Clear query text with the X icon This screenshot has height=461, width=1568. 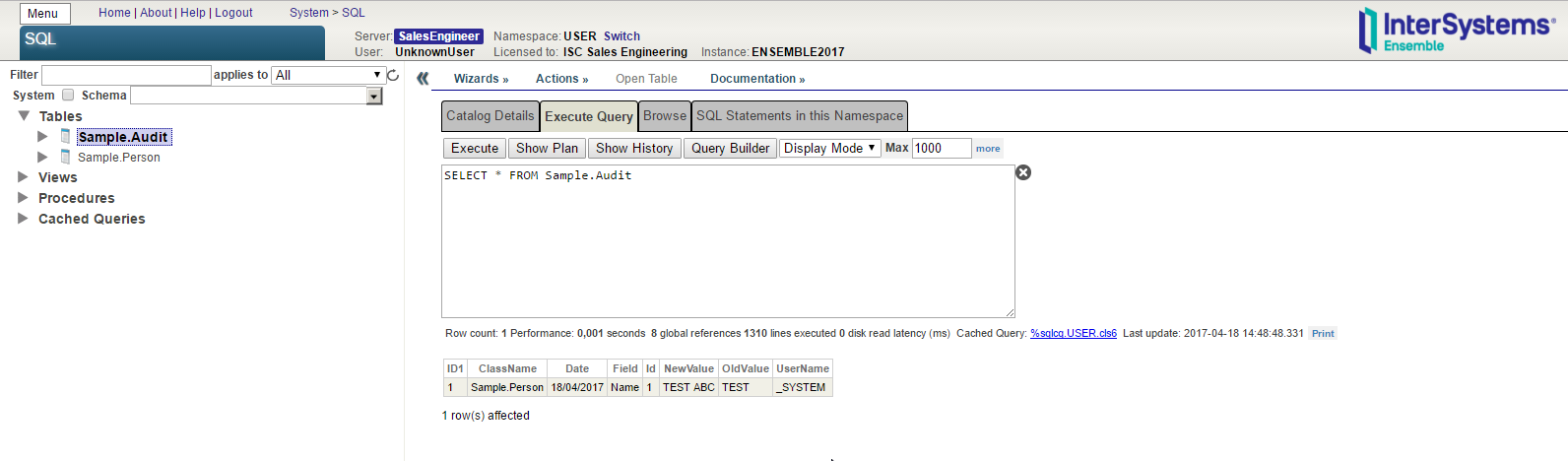pyautogui.click(x=1023, y=172)
